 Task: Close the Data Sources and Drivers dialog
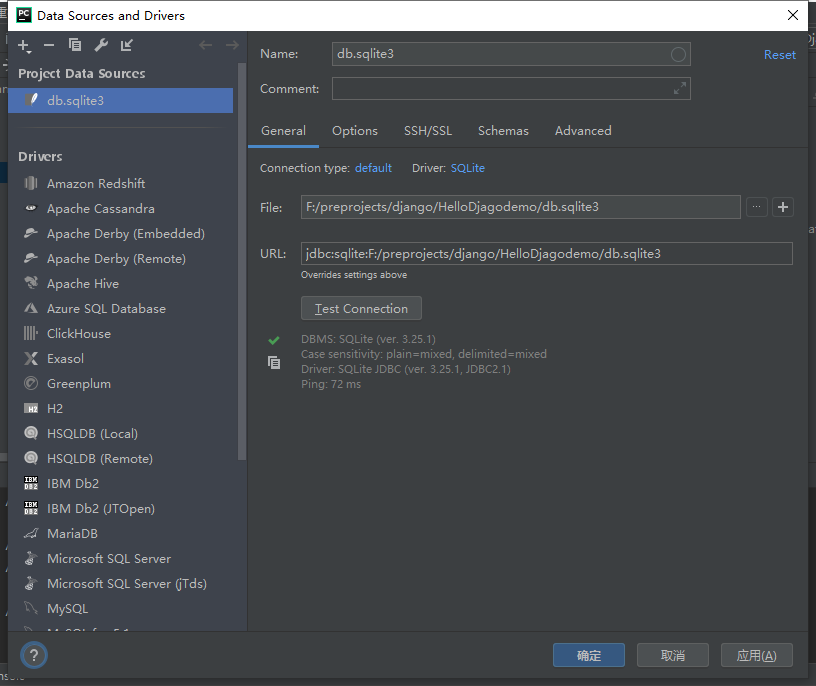[x=793, y=15]
